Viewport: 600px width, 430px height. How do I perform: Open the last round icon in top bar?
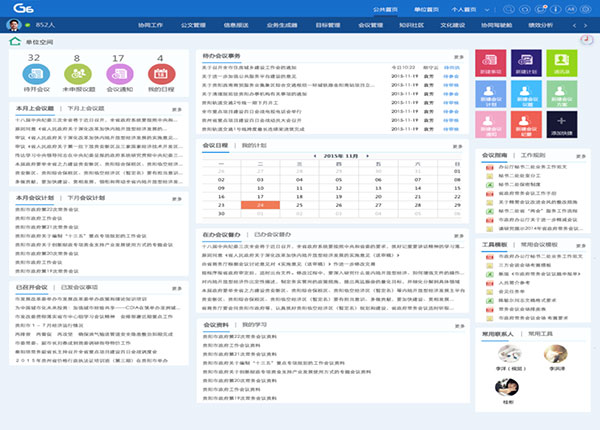(x=586, y=9)
